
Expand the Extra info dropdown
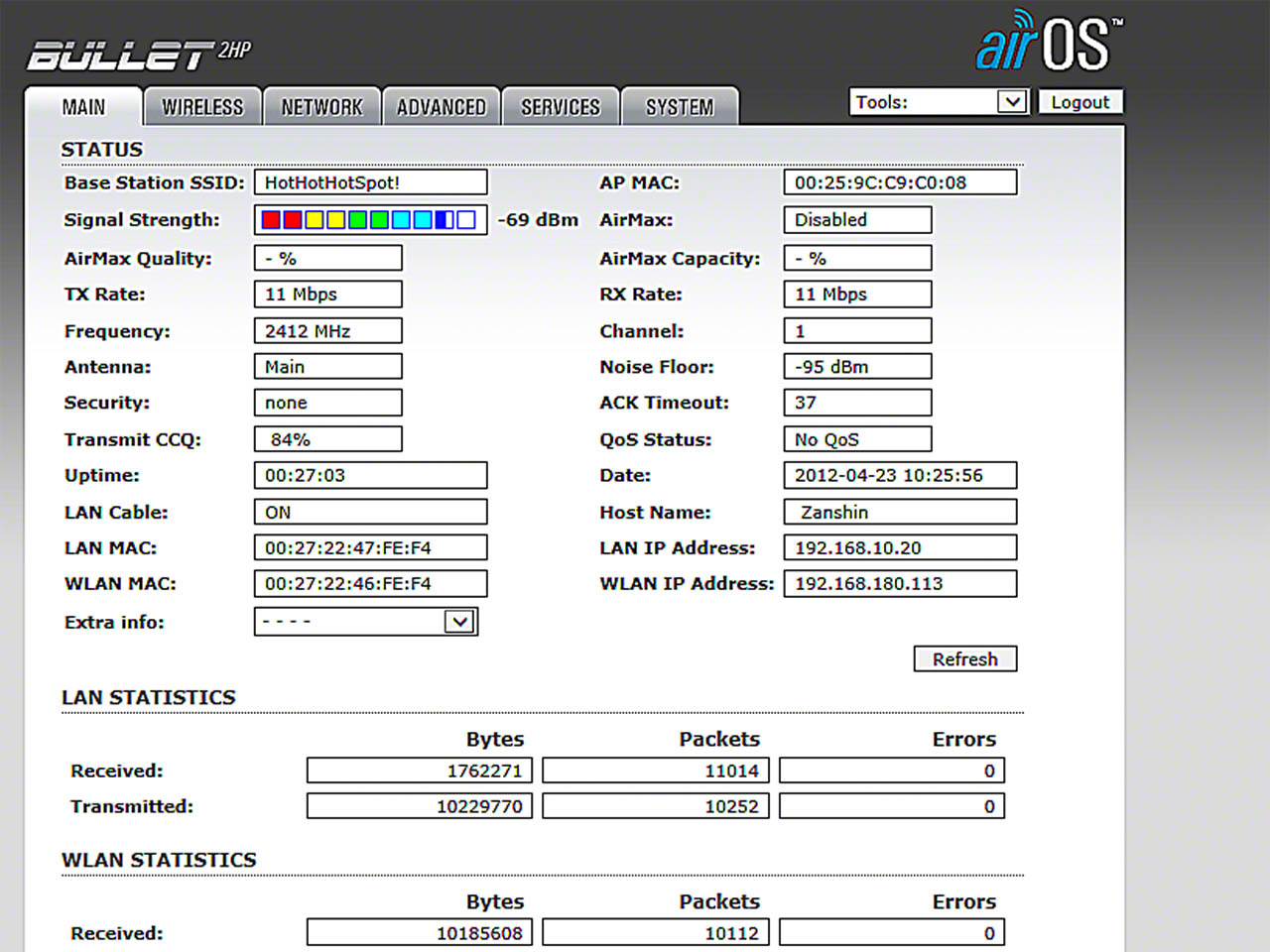coord(365,622)
